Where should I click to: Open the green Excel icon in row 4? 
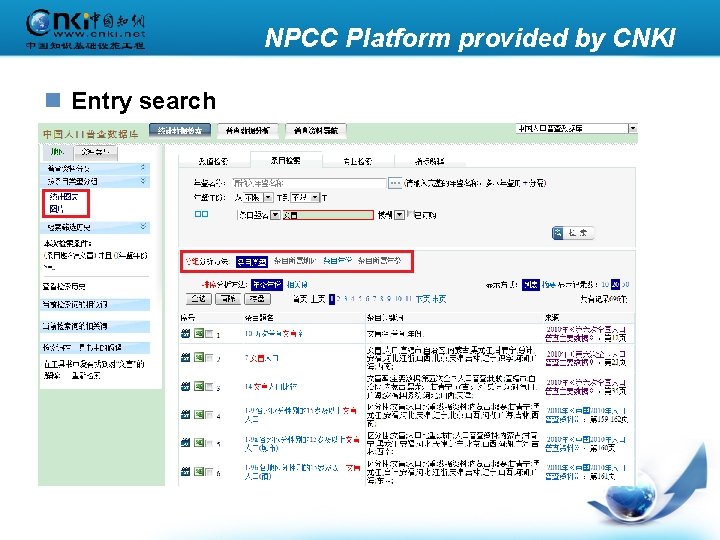198,414
